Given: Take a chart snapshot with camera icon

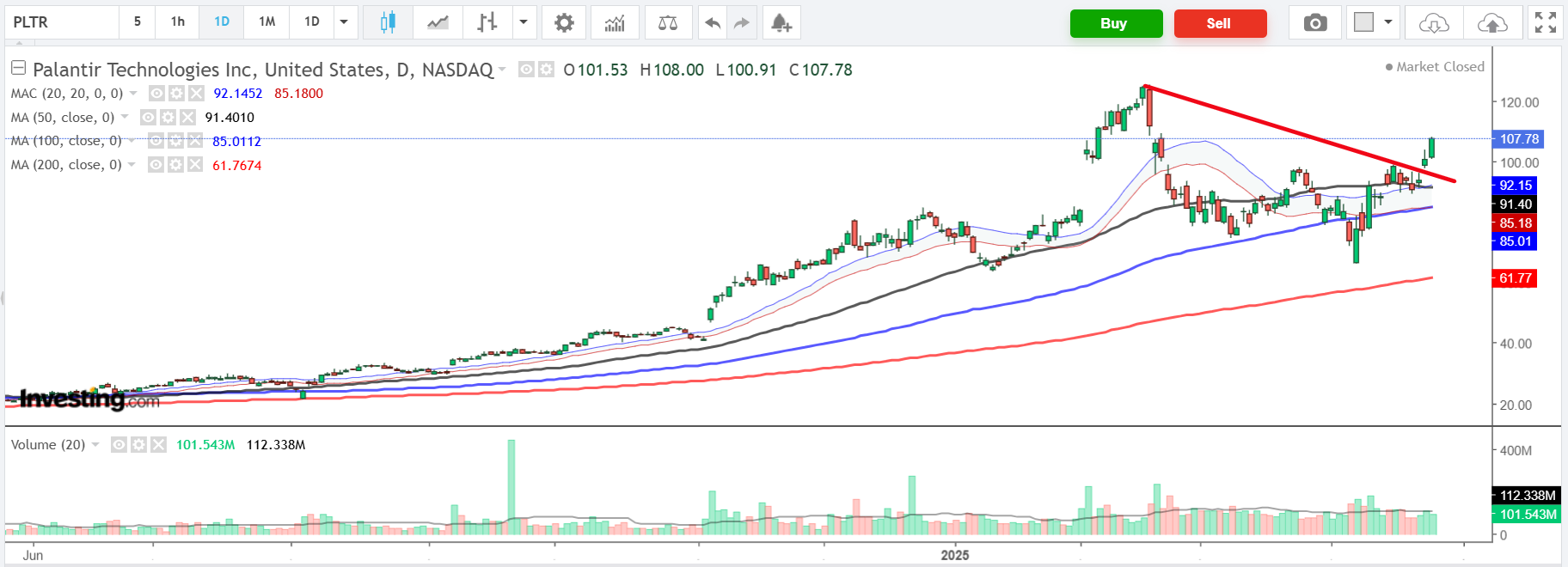Looking at the screenshot, I should coord(1314,22).
